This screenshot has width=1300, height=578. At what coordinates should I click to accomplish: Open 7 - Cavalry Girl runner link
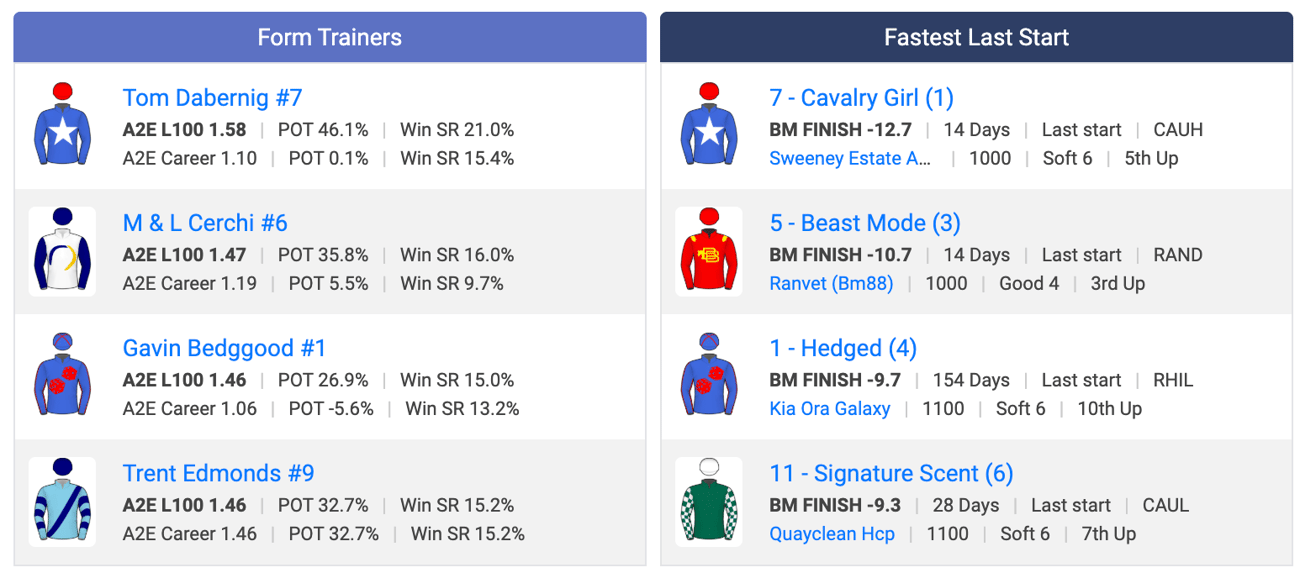861,98
